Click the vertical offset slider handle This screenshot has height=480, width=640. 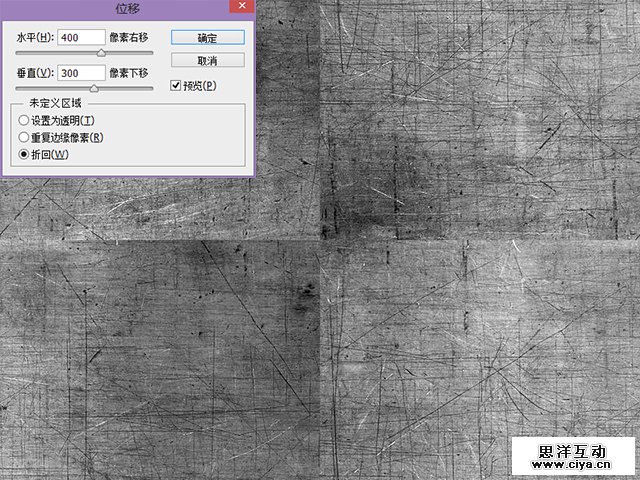pyautogui.click(x=94, y=88)
